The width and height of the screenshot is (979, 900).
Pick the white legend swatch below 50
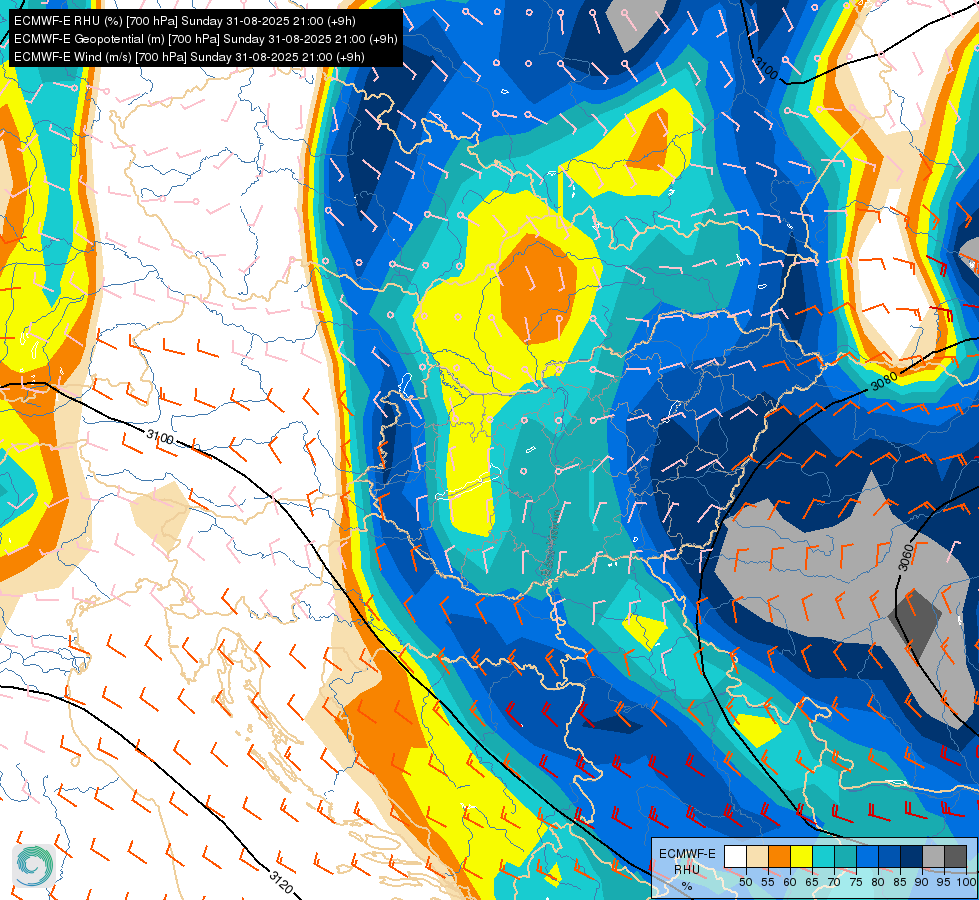click(x=735, y=856)
